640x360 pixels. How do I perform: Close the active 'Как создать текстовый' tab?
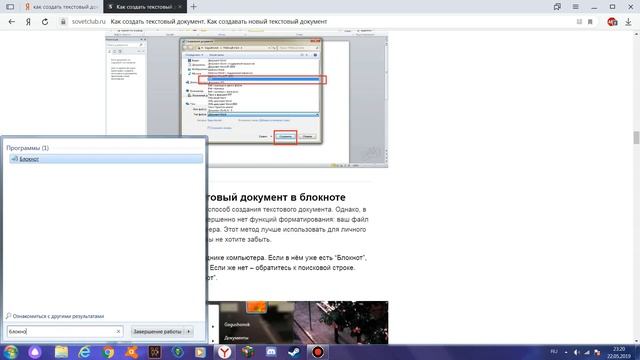click(x=180, y=7)
